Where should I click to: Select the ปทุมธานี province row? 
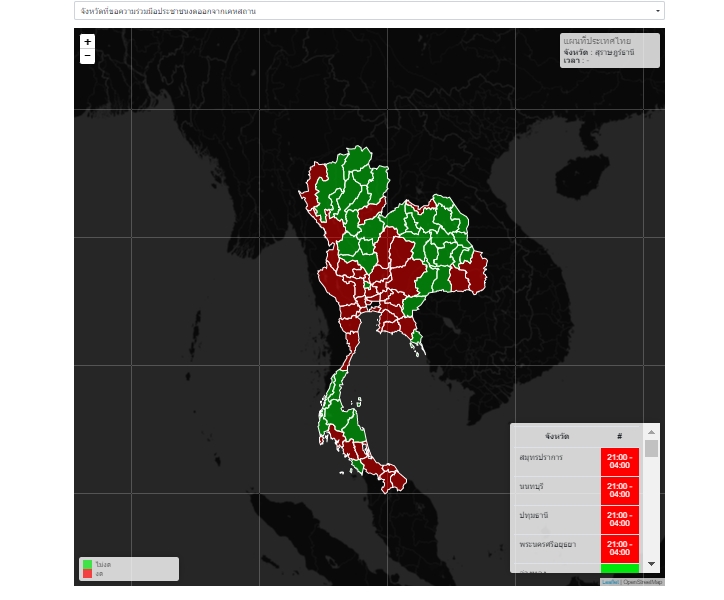577,520
